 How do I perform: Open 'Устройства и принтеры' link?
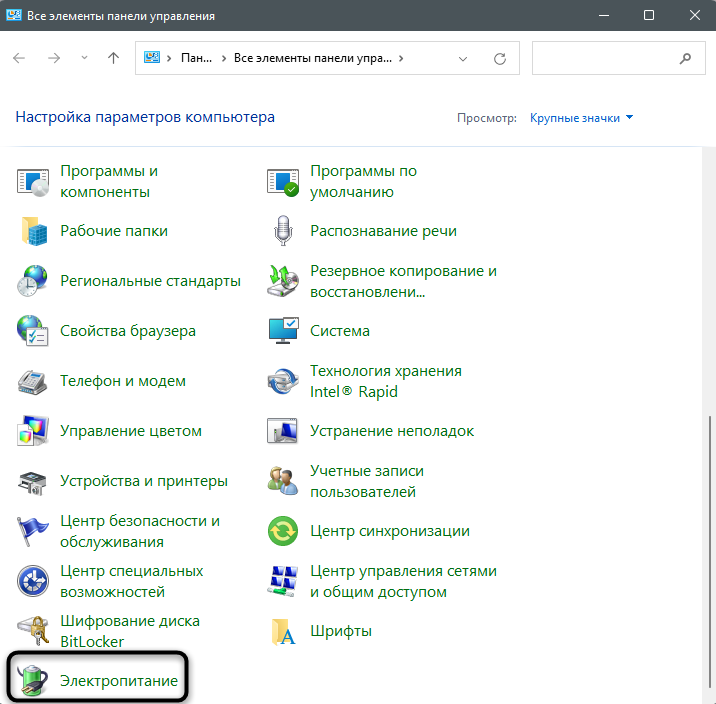point(144,481)
